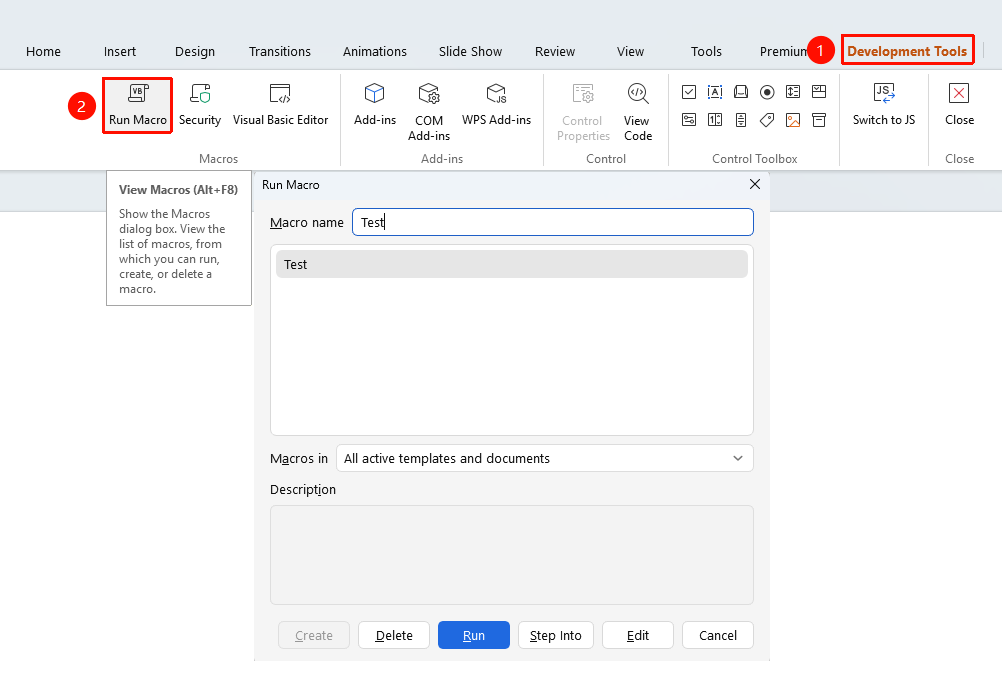Open the Slide Show tab
The height and width of the screenshot is (686, 1002).
[470, 52]
